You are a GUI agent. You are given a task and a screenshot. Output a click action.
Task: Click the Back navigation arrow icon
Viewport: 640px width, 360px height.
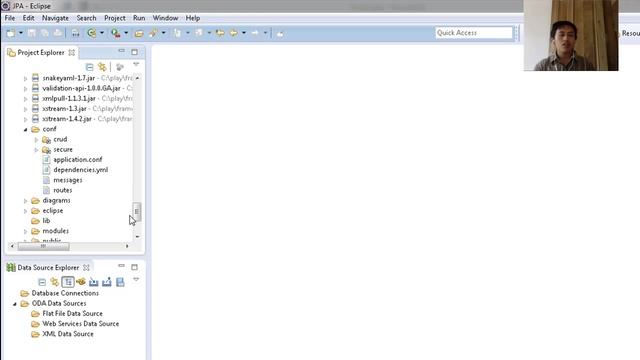(x=233, y=33)
